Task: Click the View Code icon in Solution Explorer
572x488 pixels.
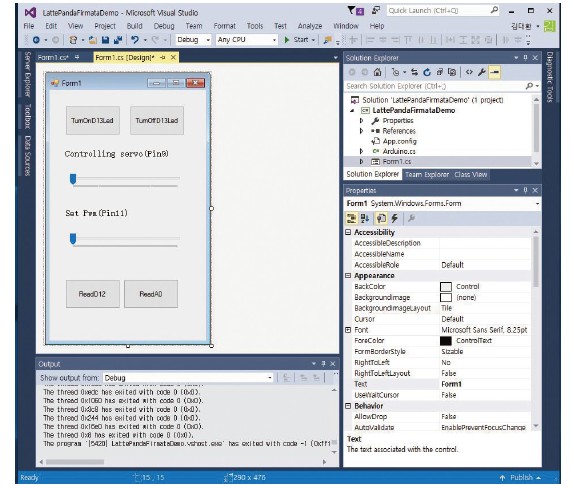Action: pos(469,72)
